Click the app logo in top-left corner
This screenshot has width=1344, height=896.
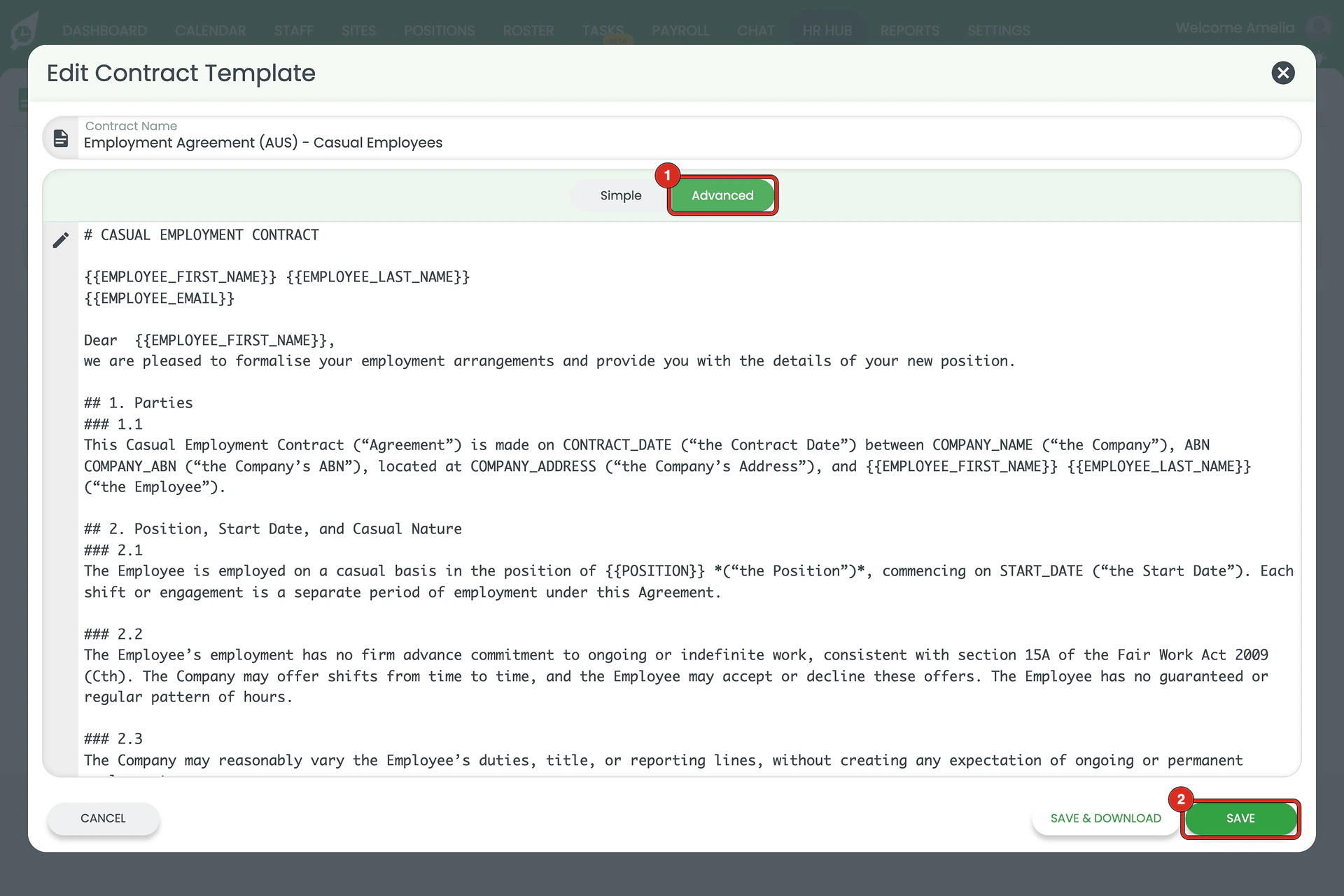(x=24, y=30)
